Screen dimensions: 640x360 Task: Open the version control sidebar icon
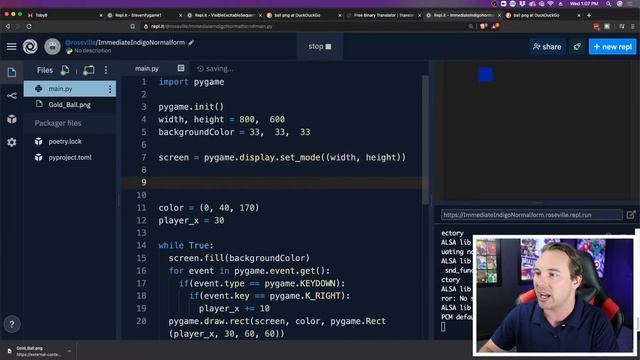point(12,96)
